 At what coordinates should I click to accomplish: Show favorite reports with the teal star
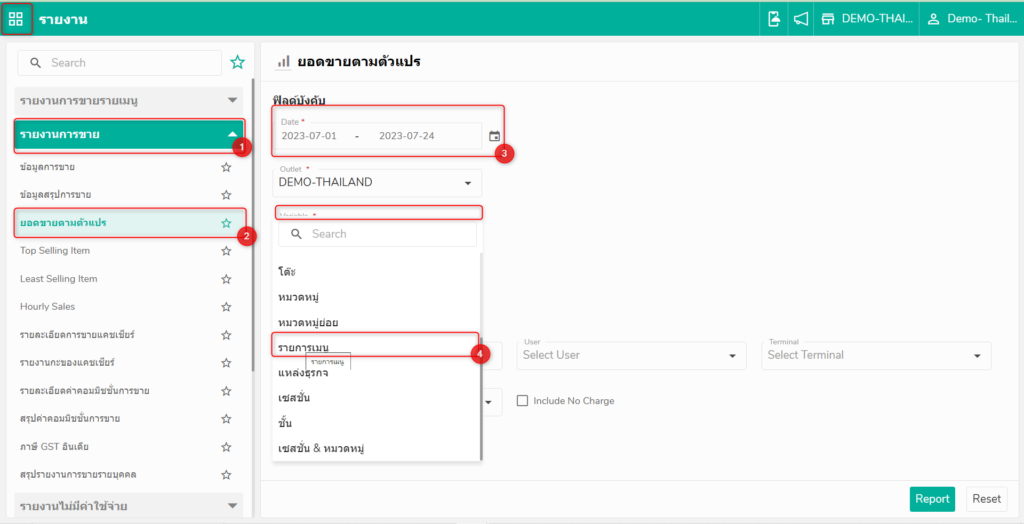pyautogui.click(x=238, y=63)
